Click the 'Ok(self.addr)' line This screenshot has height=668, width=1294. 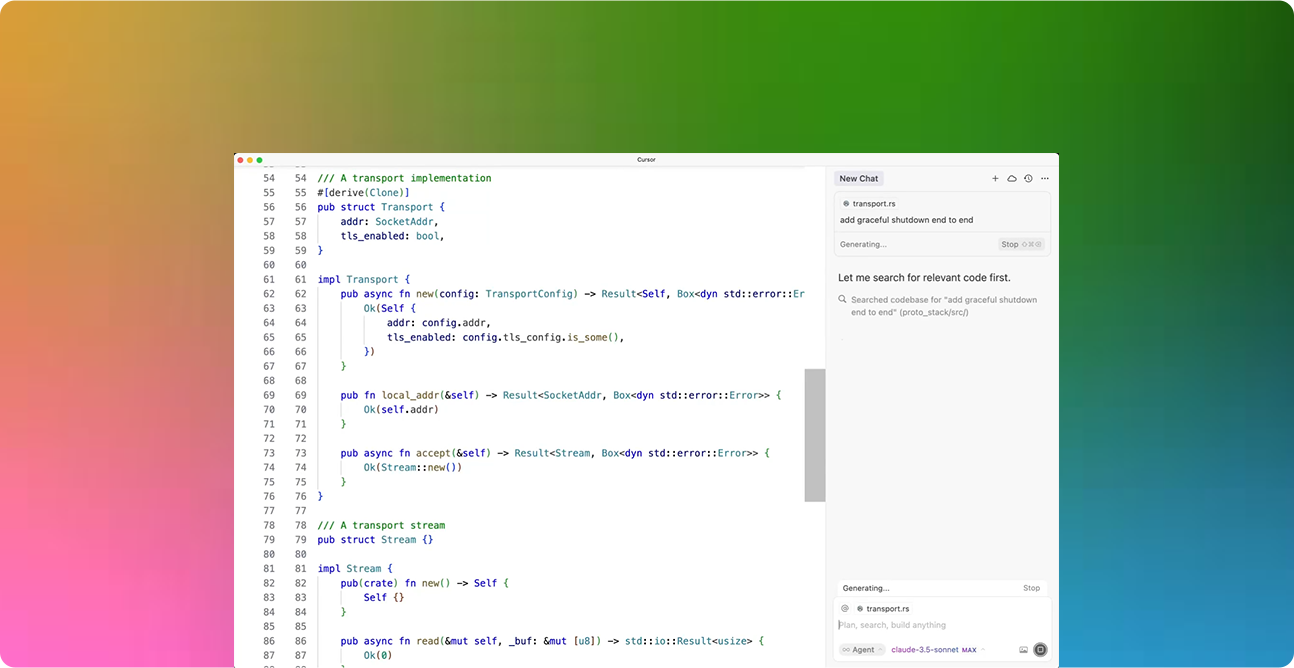[401, 409]
